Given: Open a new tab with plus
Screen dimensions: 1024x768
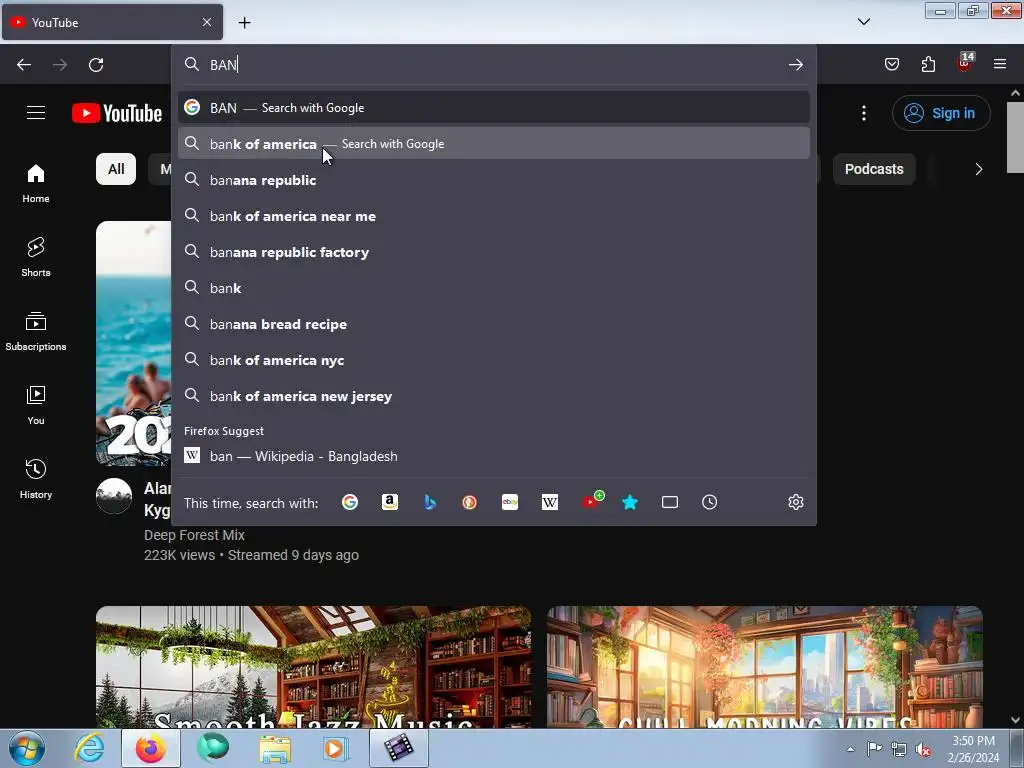Looking at the screenshot, I should tap(244, 22).
